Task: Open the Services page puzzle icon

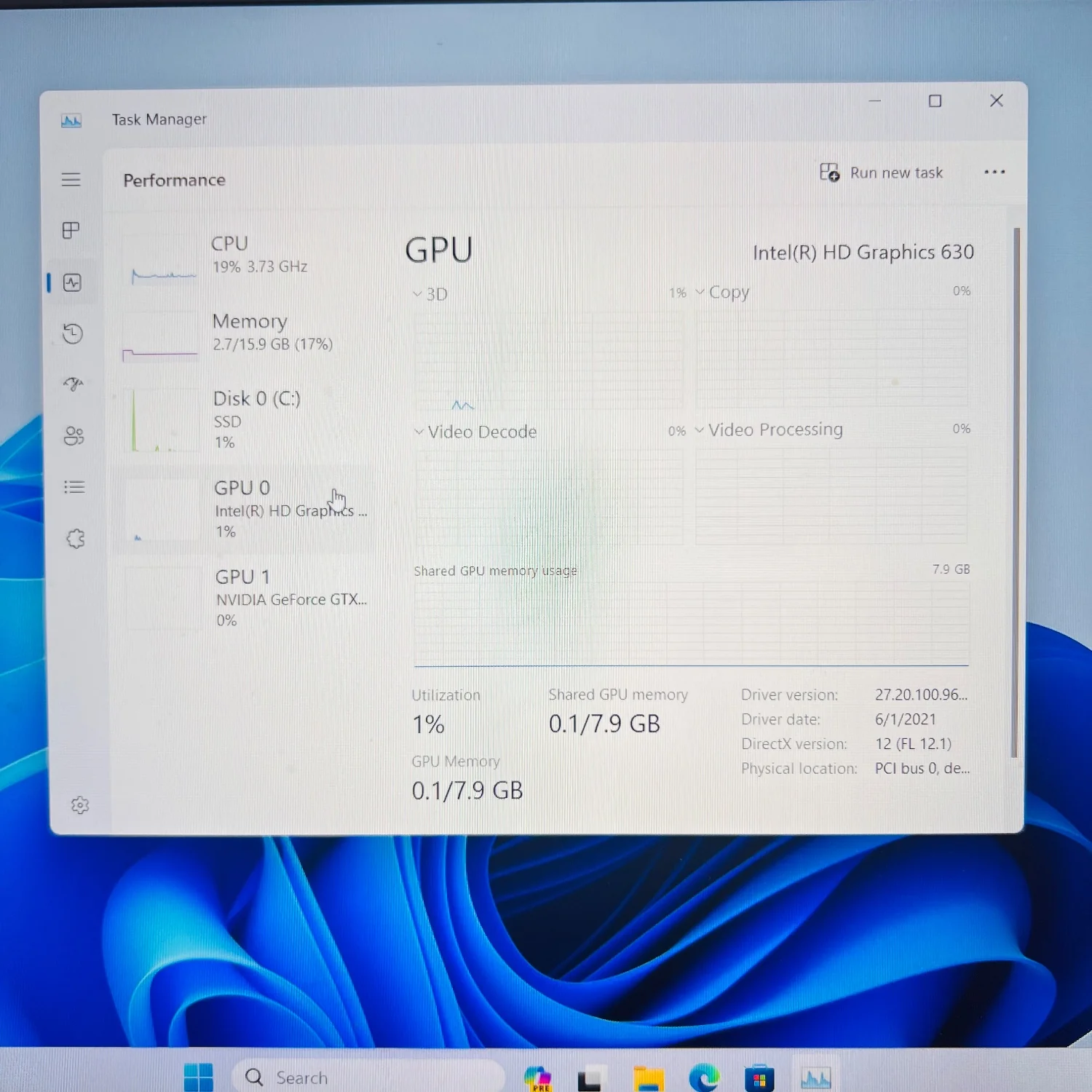Action: [x=76, y=539]
